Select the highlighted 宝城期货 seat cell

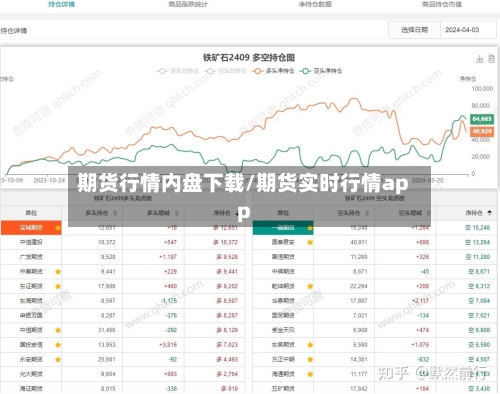tap(31, 228)
